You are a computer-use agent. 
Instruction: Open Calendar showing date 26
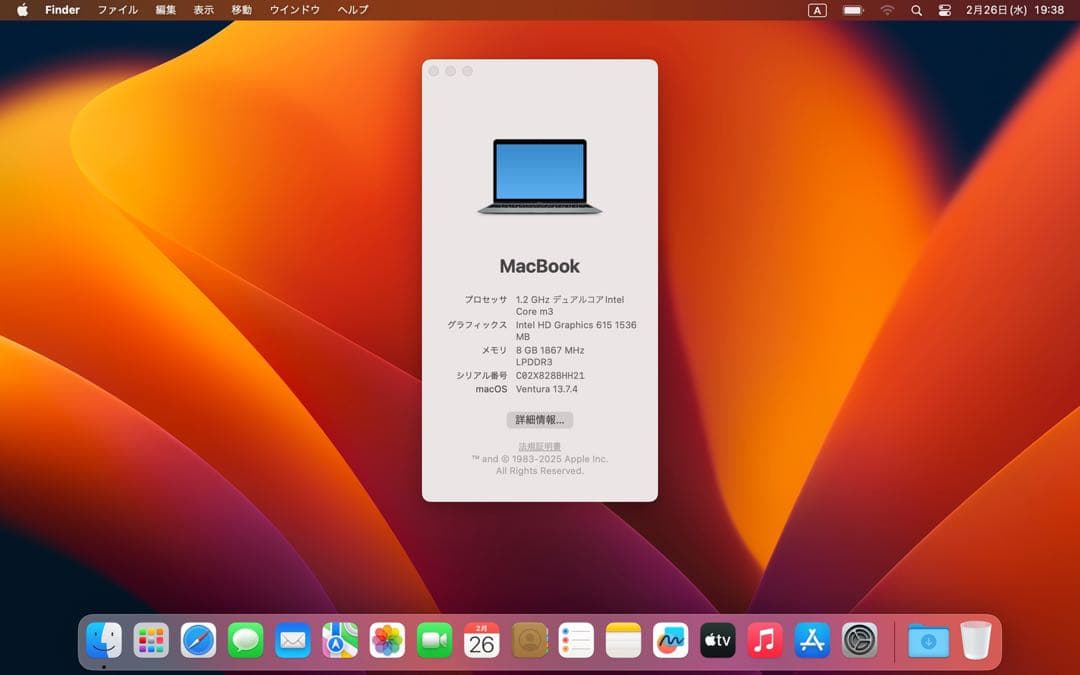(x=481, y=640)
